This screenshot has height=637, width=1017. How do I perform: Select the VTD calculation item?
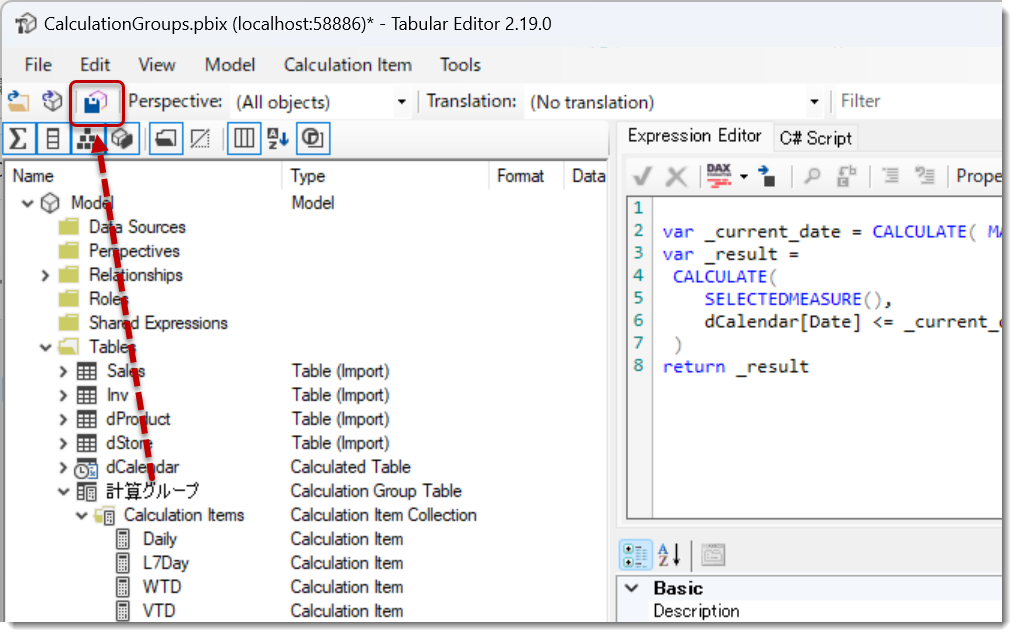[x=159, y=611]
